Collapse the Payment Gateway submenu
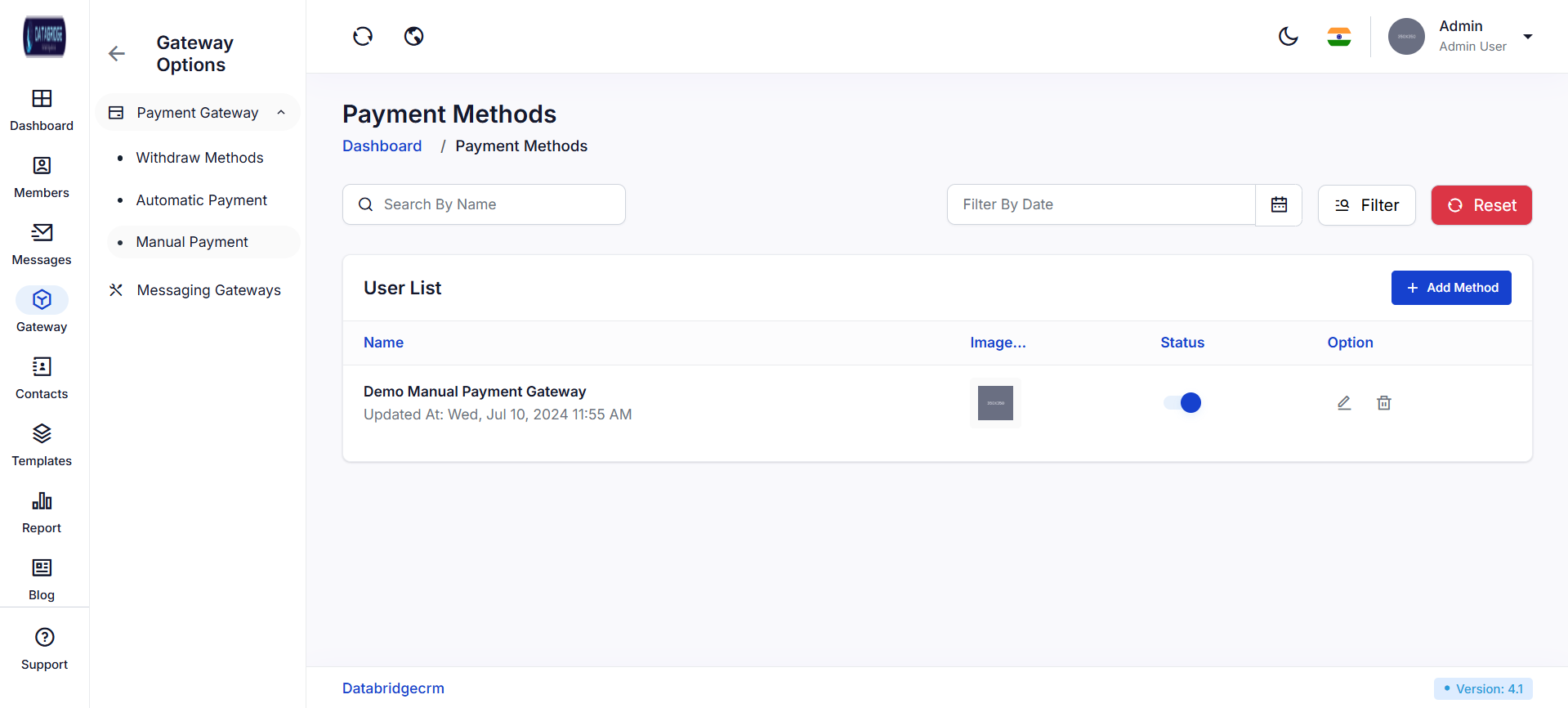1568x708 pixels. point(281,113)
